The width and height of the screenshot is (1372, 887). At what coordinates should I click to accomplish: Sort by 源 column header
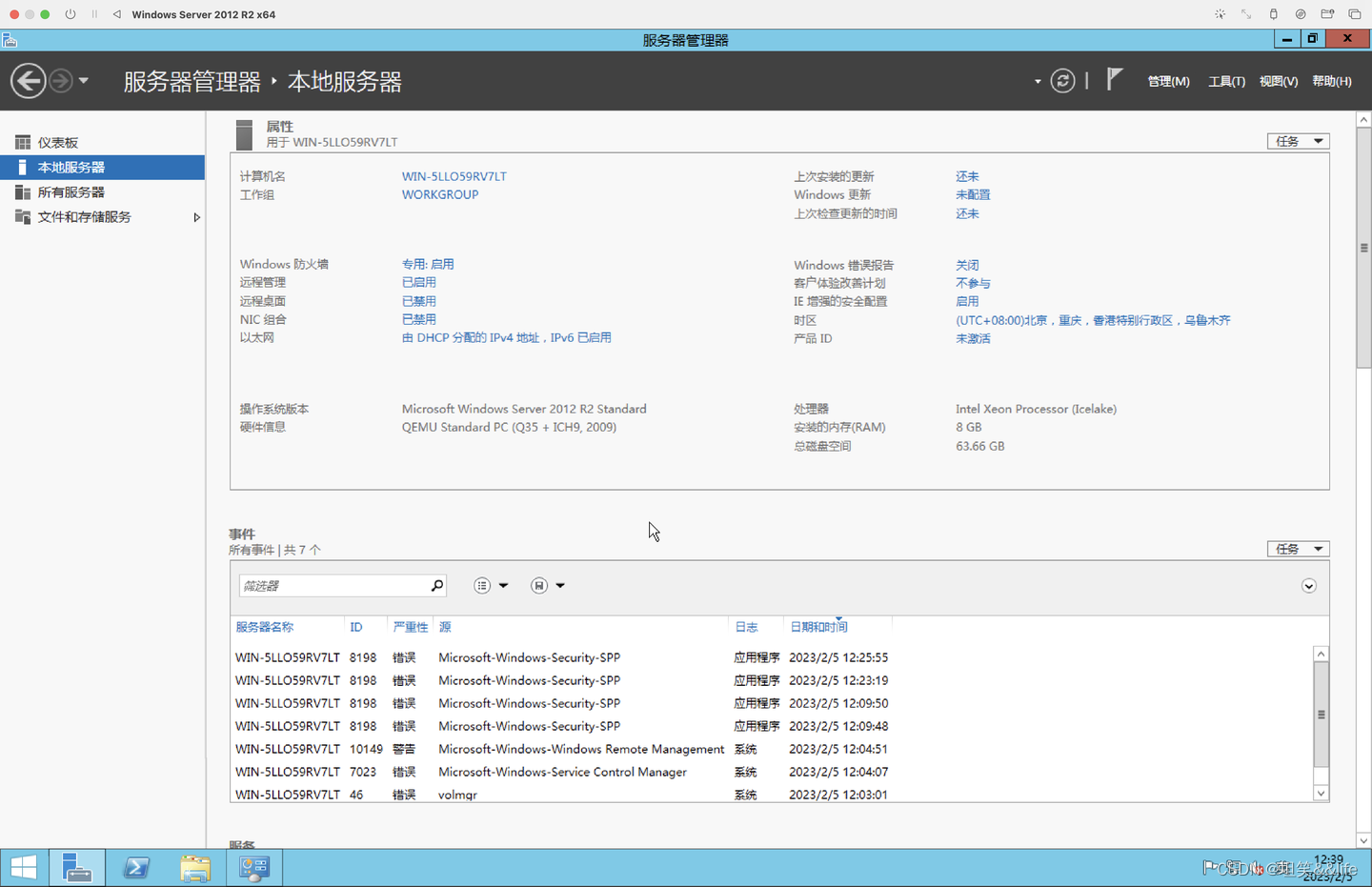pos(445,627)
